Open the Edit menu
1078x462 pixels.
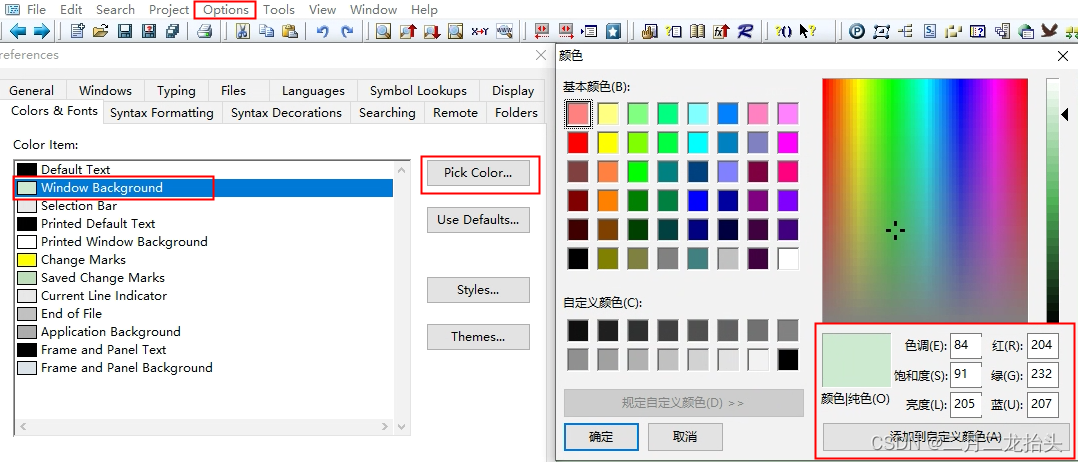[x=71, y=10]
